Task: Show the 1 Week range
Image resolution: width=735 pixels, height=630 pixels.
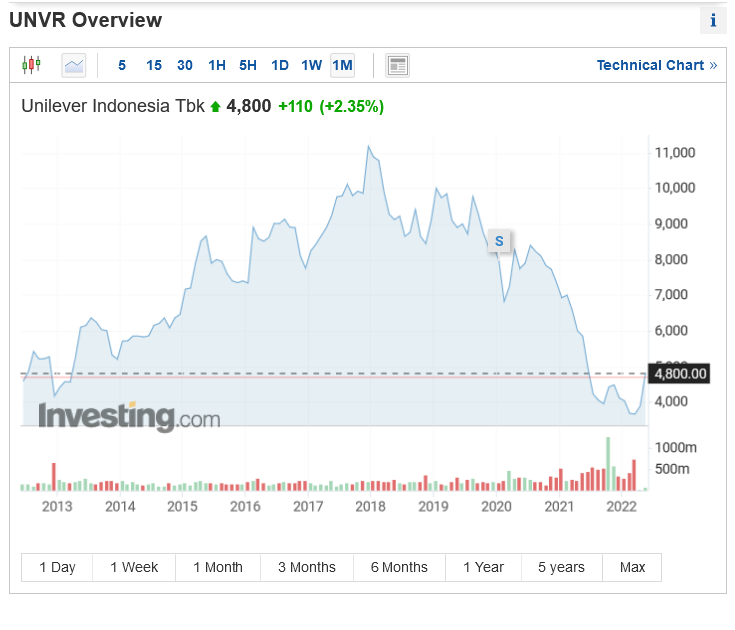Action: (134, 567)
